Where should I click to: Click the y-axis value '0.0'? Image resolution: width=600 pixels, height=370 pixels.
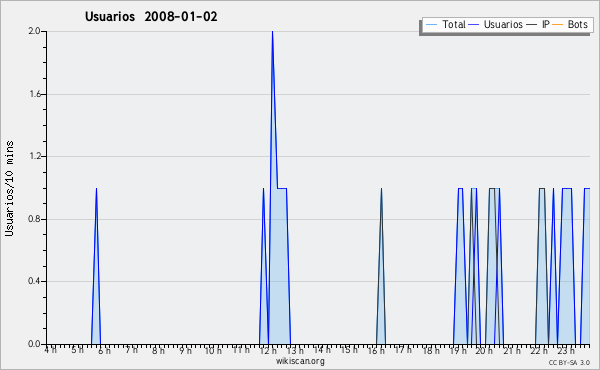34,344
